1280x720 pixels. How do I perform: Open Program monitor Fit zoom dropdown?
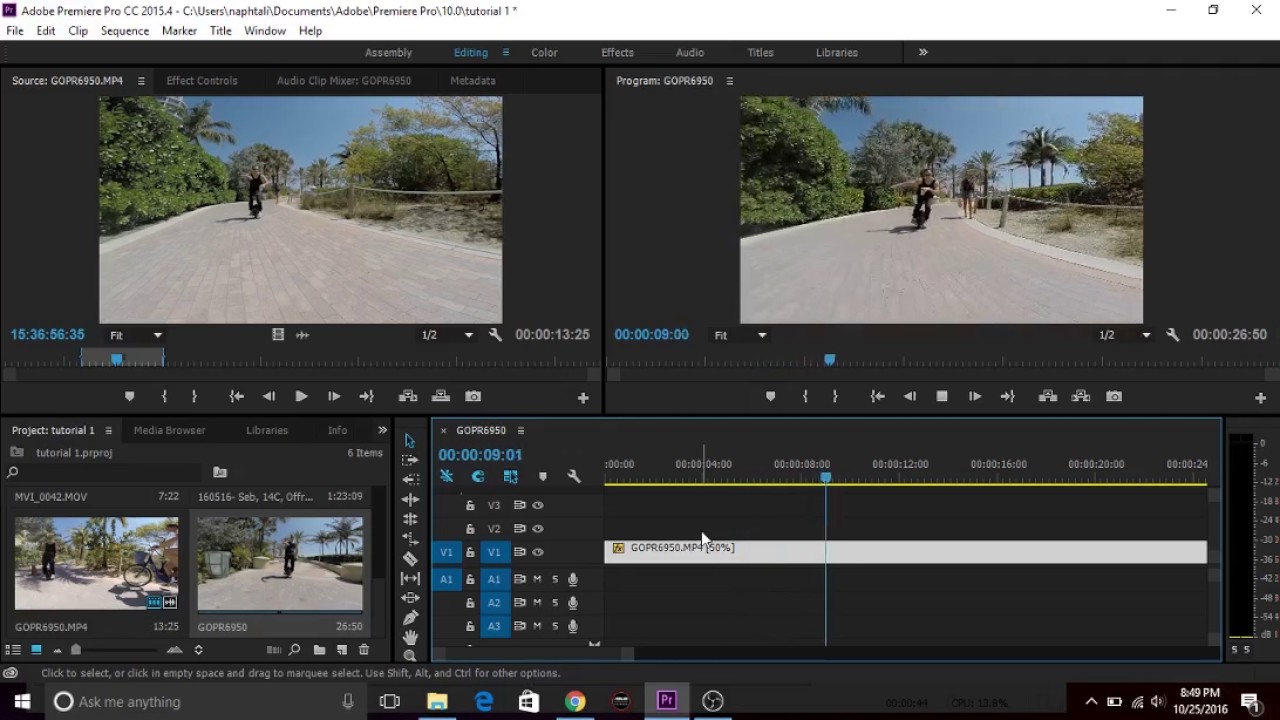pos(740,335)
